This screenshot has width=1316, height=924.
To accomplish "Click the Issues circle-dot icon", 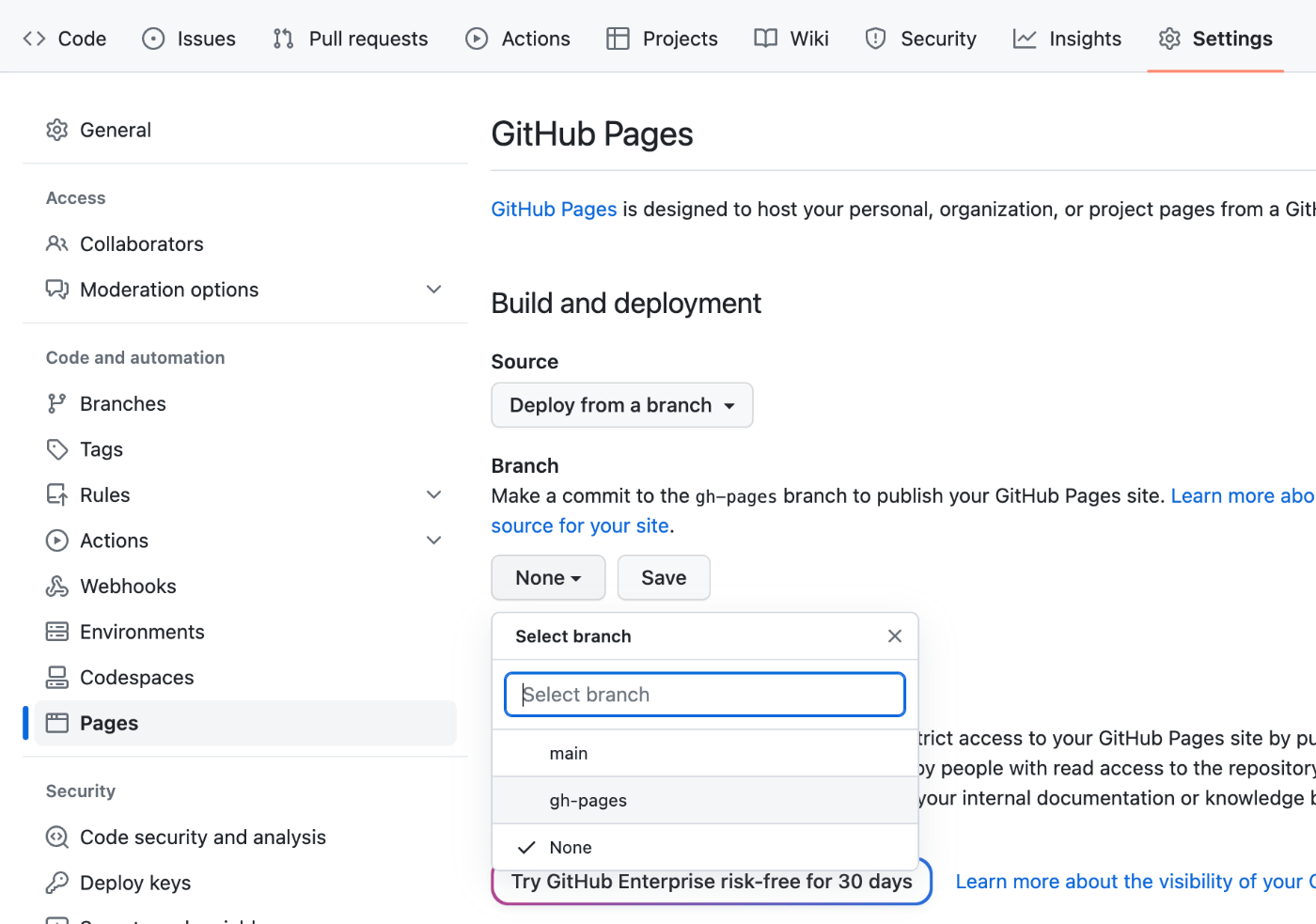I will (x=153, y=39).
